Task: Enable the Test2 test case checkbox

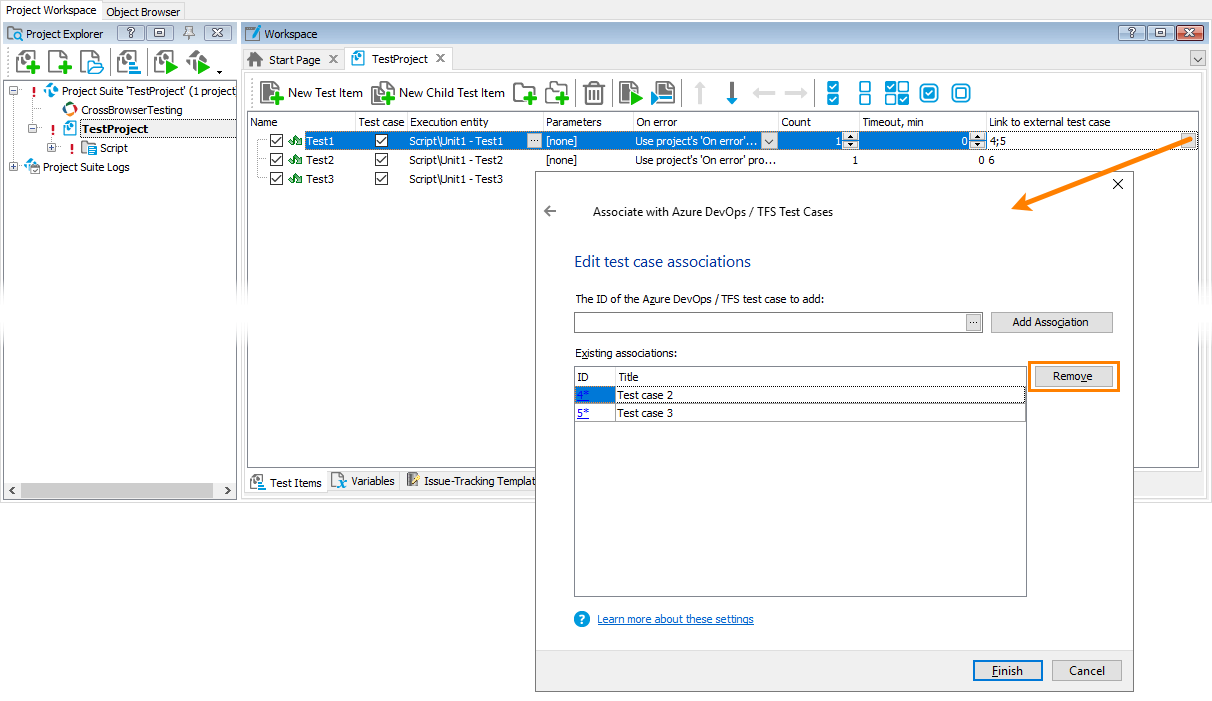Action: tap(381, 159)
